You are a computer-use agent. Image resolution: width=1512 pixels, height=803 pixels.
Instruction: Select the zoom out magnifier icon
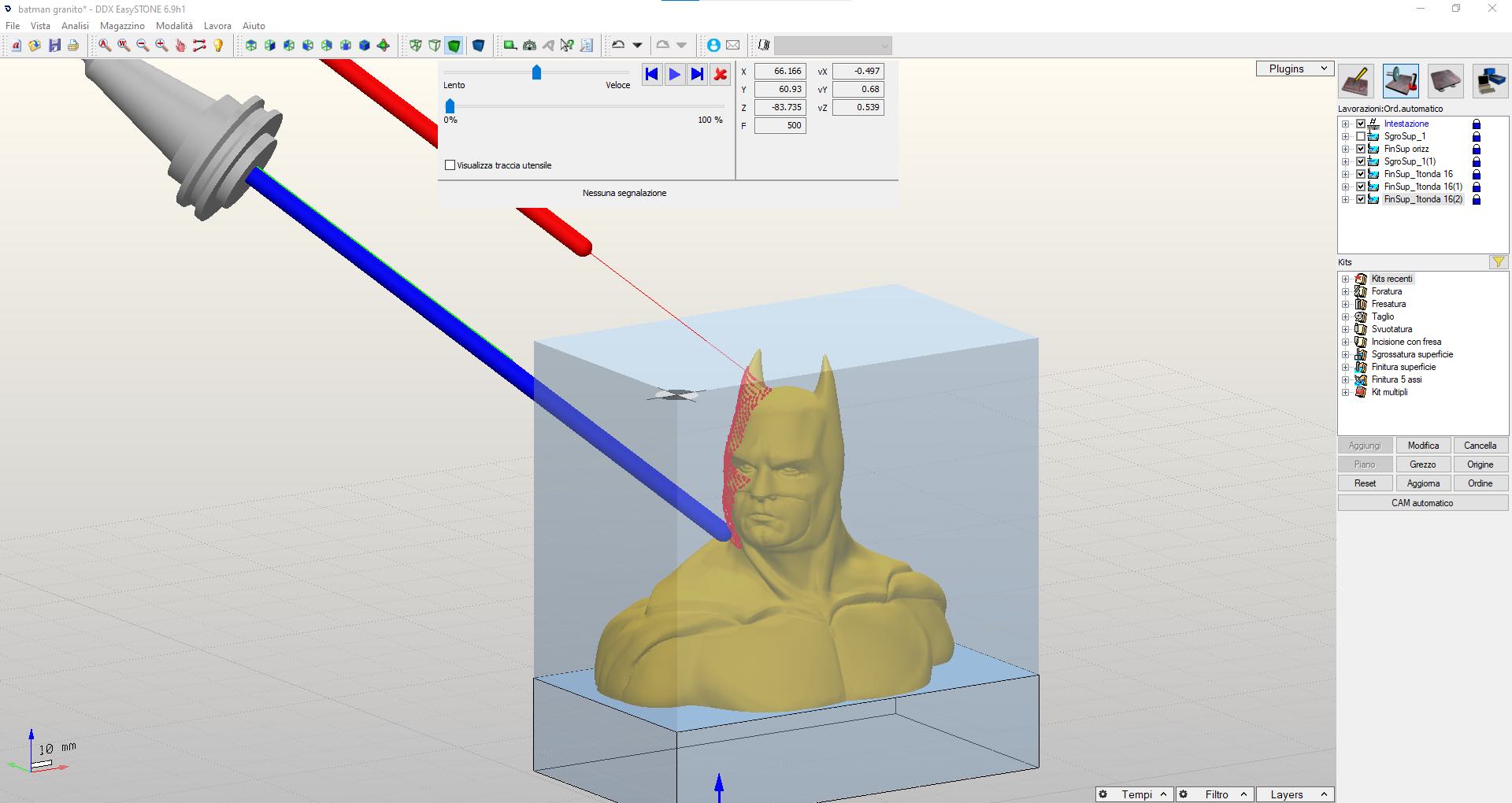[x=143, y=46]
